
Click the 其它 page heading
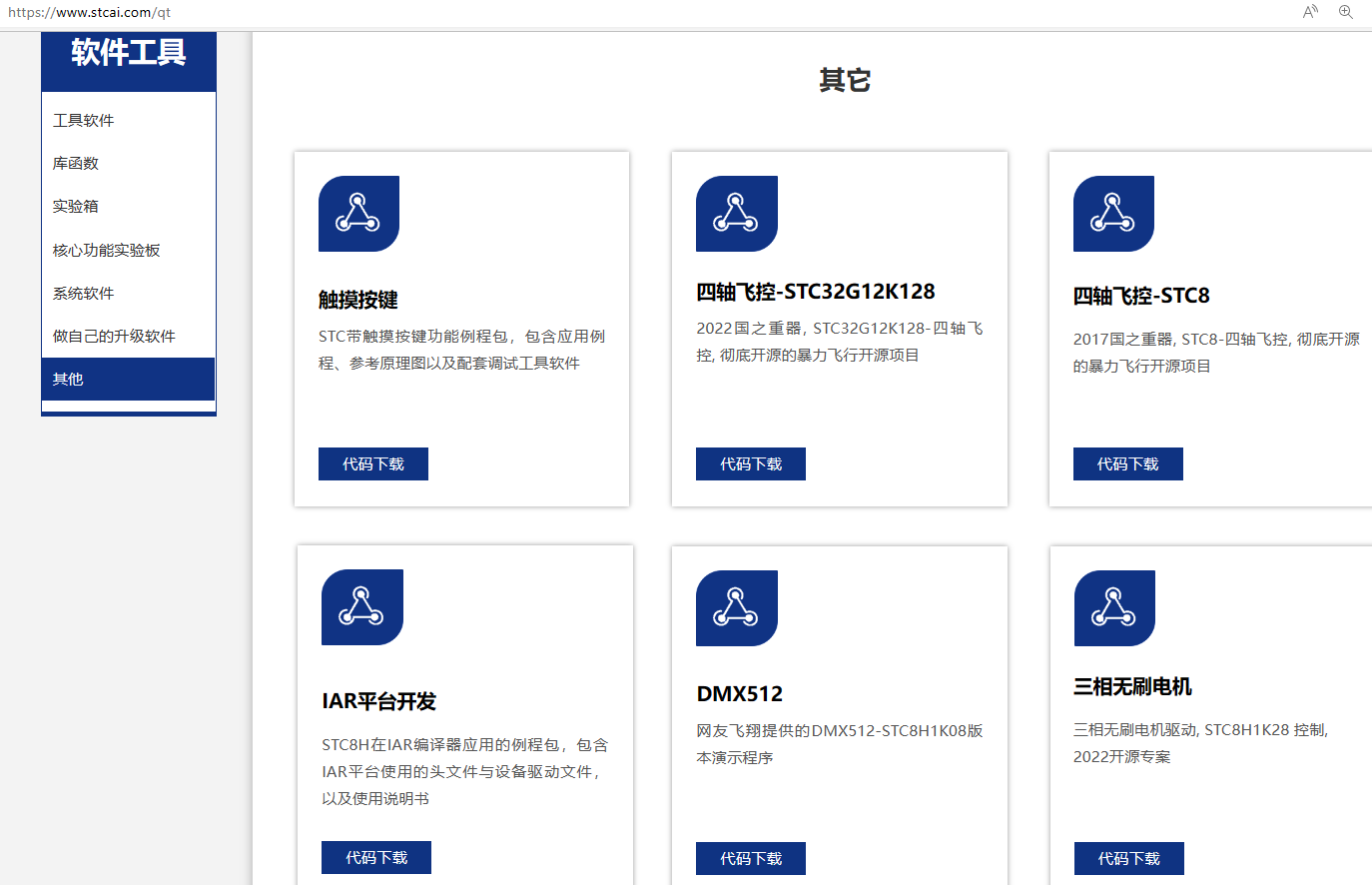click(845, 80)
